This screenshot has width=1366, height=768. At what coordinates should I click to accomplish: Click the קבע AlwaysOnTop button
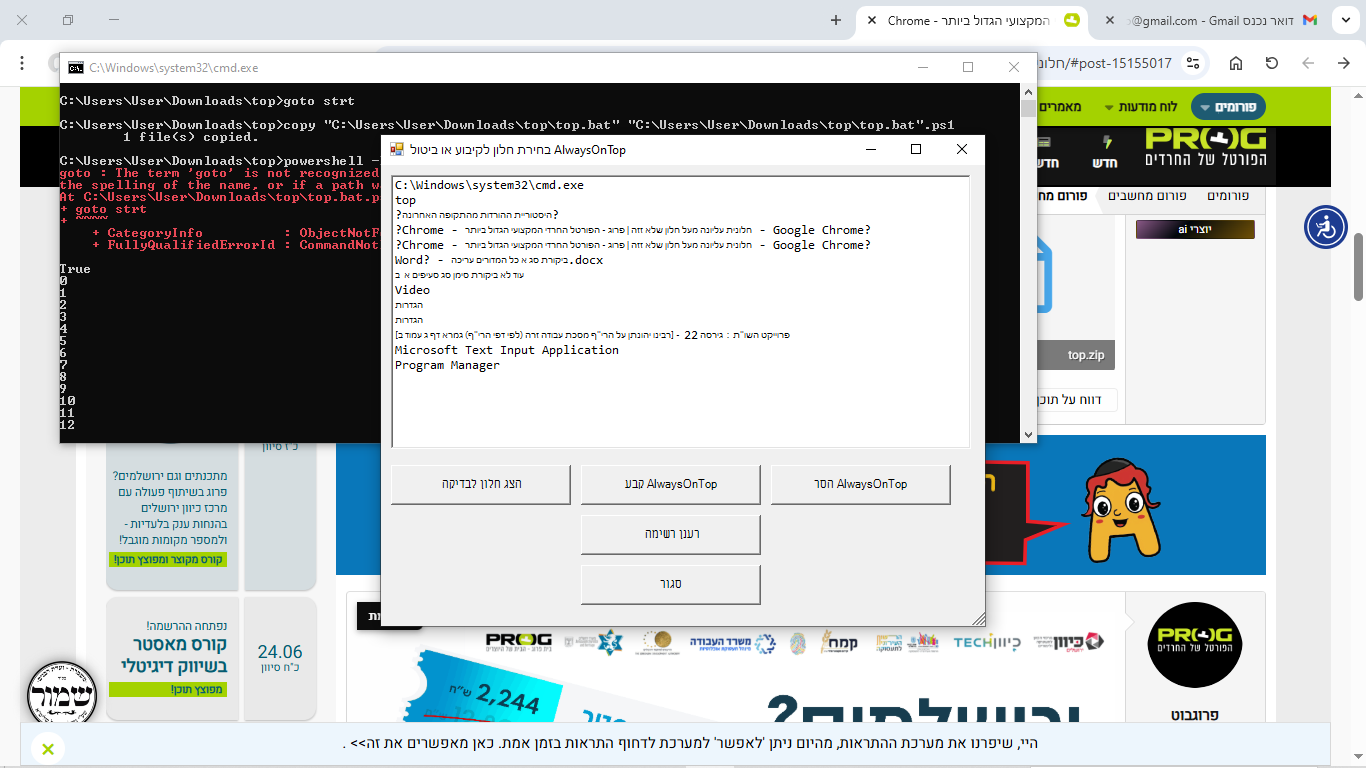coord(671,484)
